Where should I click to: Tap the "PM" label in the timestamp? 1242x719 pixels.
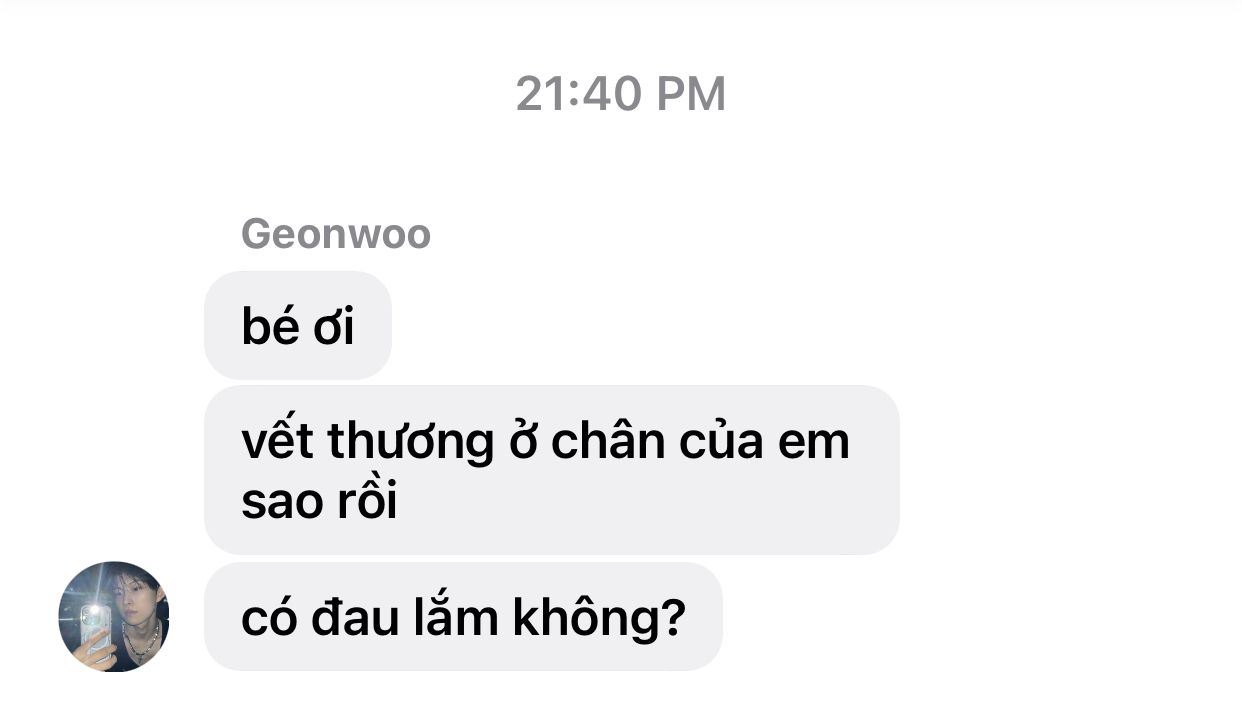[691, 94]
